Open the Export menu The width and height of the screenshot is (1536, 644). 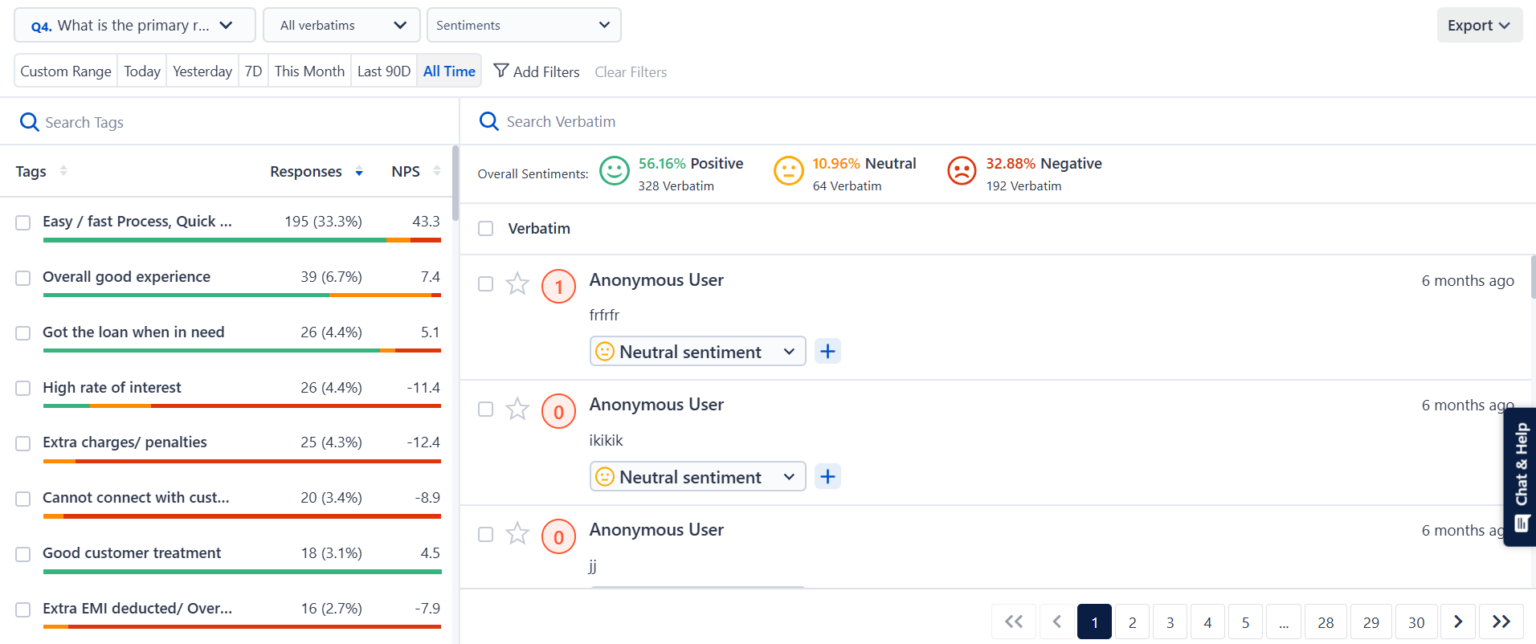pyautogui.click(x=1479, y=23)
